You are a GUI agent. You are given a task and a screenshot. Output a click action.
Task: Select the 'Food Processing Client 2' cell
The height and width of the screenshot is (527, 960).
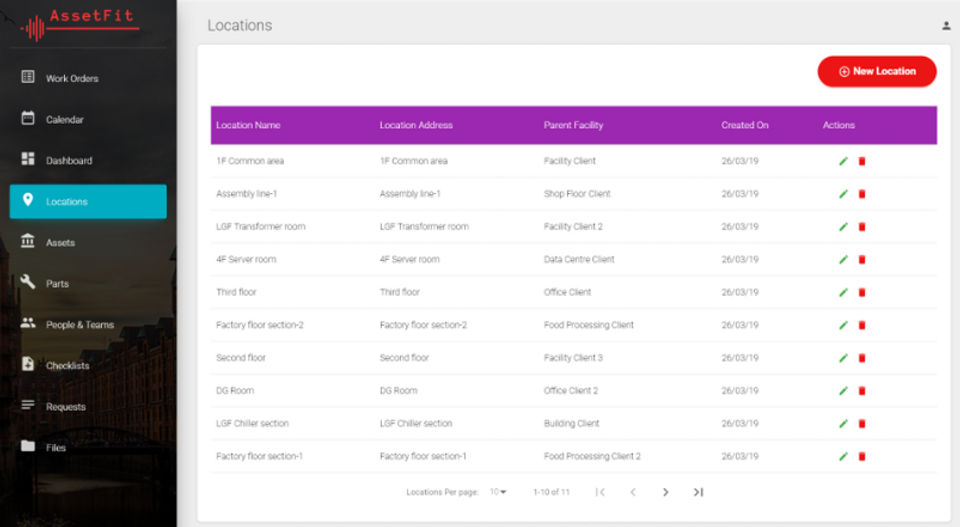592,457
